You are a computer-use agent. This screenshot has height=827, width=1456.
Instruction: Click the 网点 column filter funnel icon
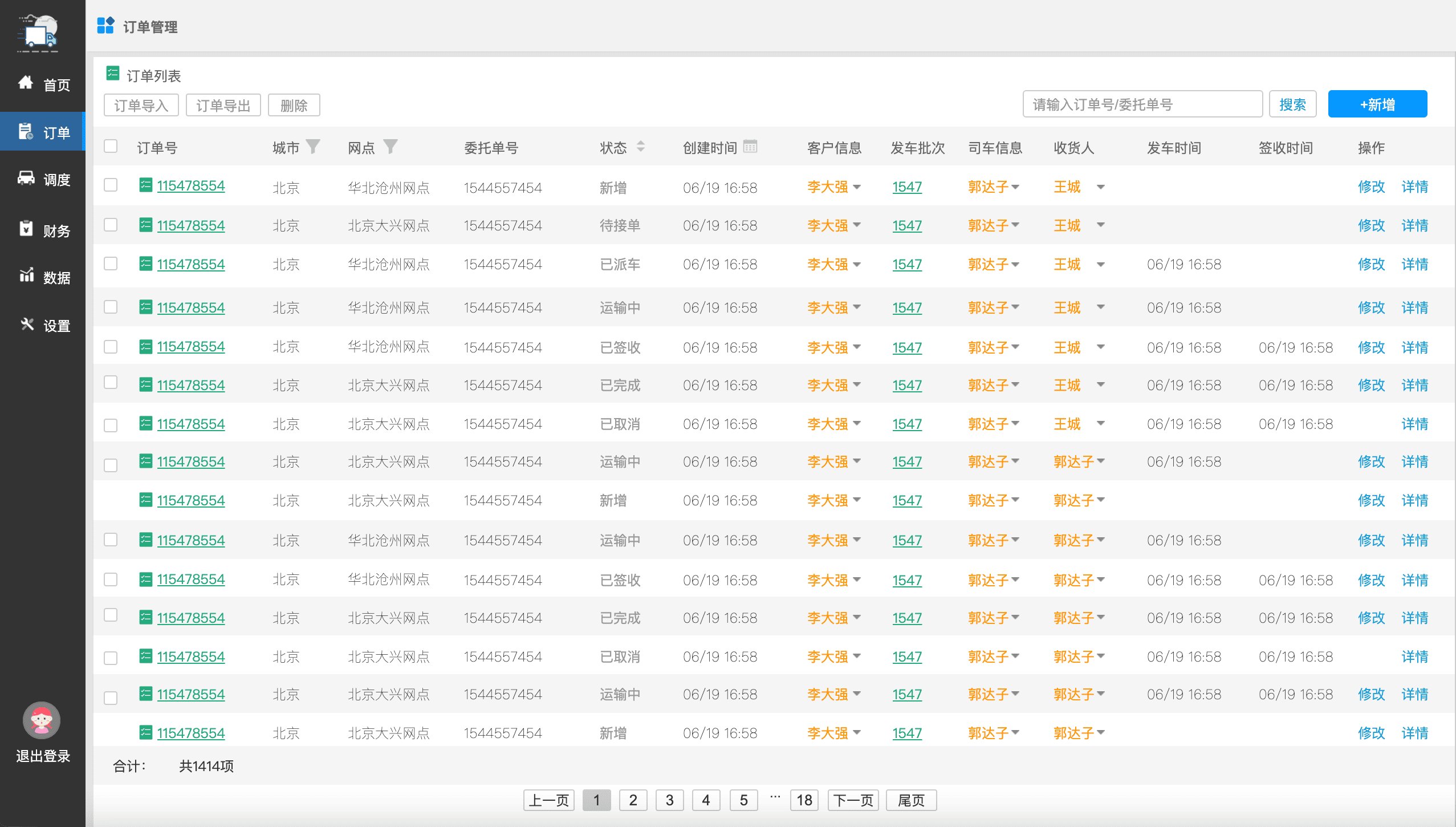[390, 147]
